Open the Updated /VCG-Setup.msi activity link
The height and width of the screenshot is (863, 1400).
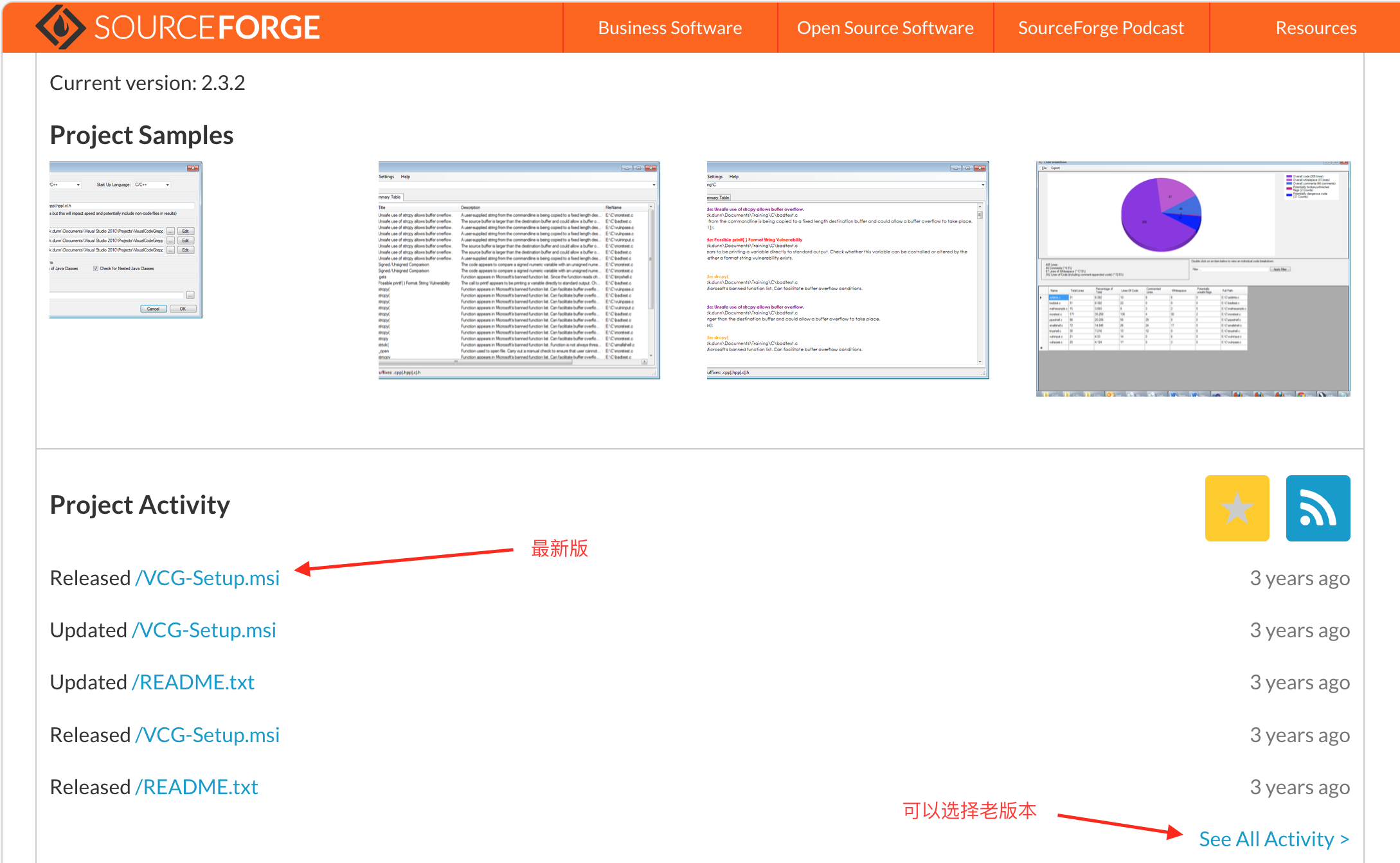(x=204, y=630)
